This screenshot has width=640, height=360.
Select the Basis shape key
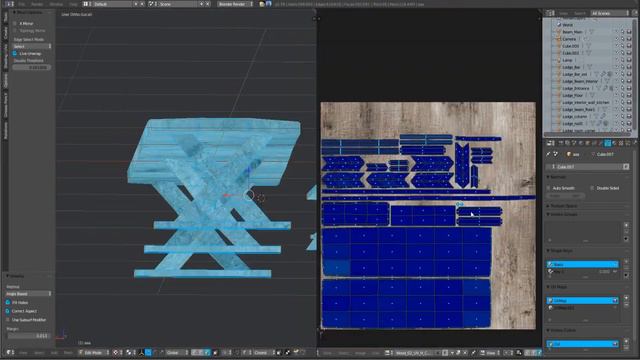pyautogui.click(x=582, y=264)
